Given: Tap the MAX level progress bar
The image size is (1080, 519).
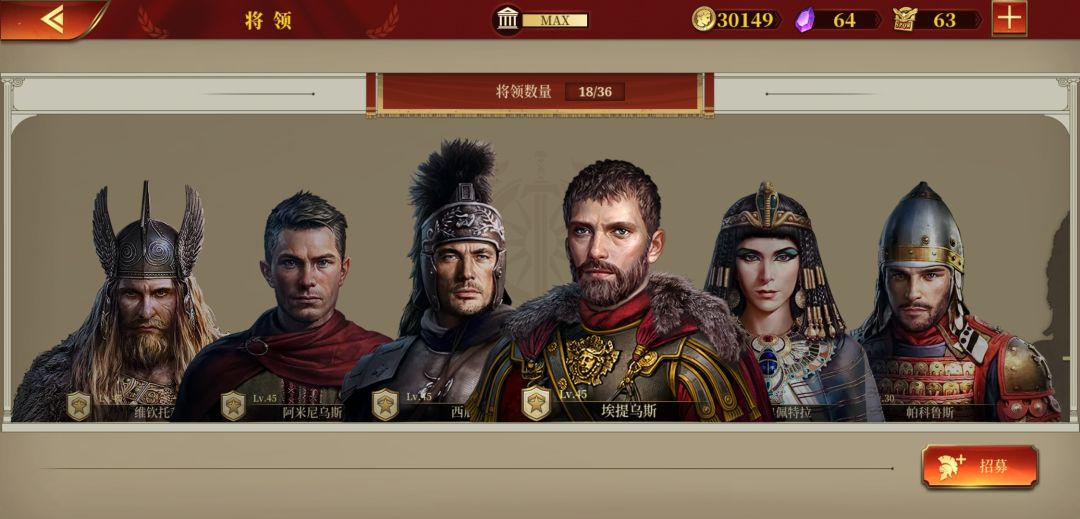Looking at the screenshot, I should [x=555, y=20].
